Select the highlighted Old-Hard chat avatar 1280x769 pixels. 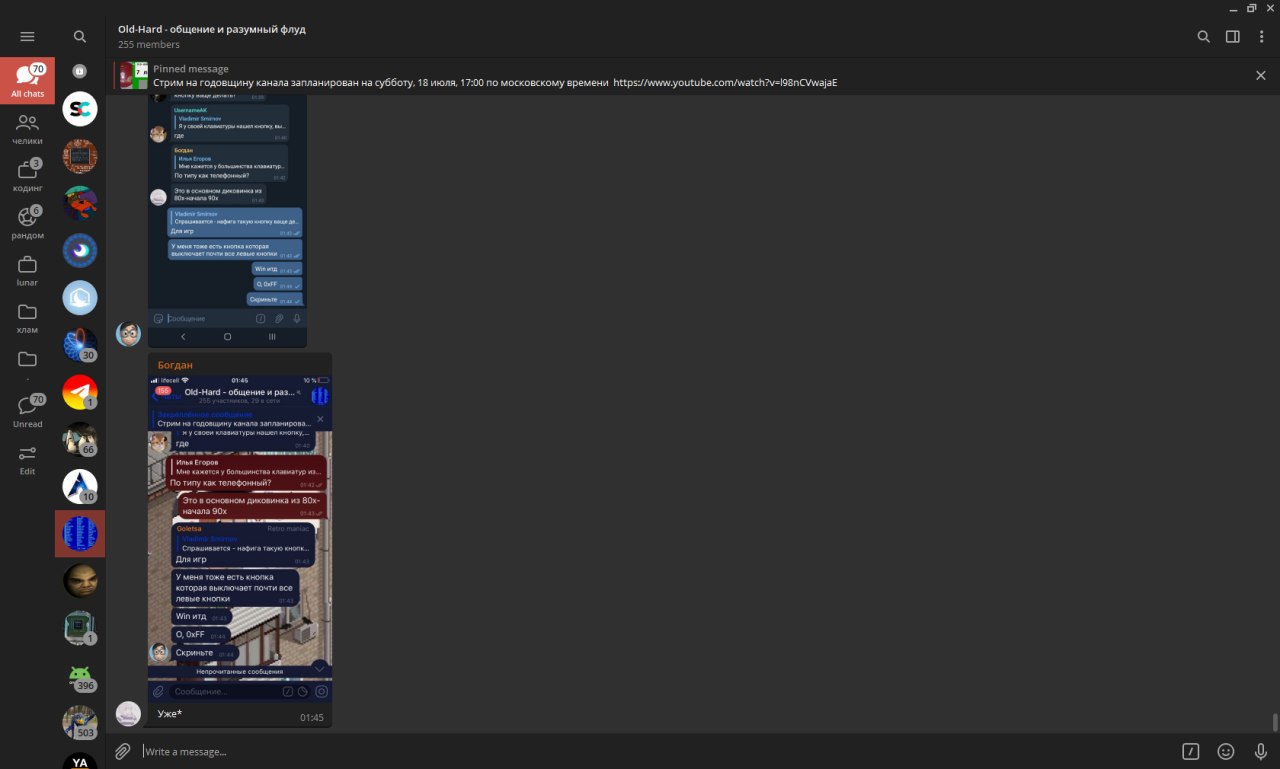coord(80,533)
